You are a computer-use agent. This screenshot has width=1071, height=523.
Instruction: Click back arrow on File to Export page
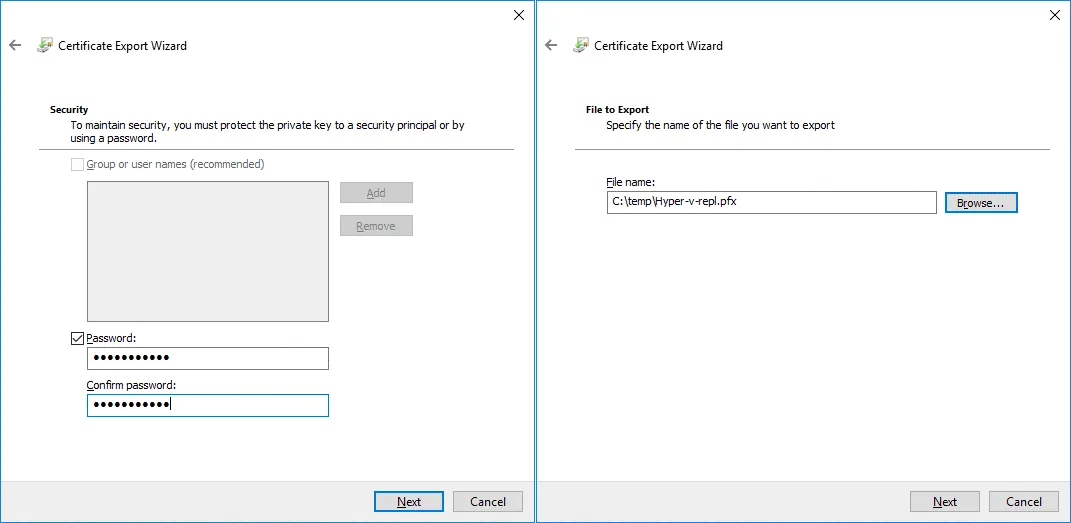click(x=550, y=45)
